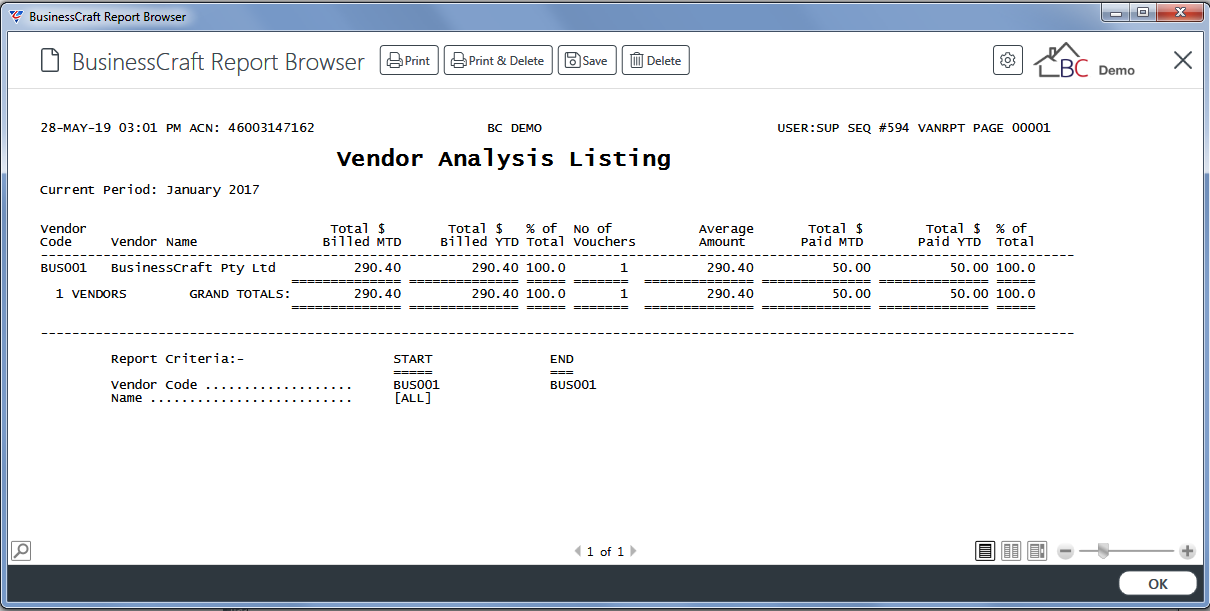1210x611 pixels.
Task: Click the document icon beside the header title
Action: (x=50, y=61)
